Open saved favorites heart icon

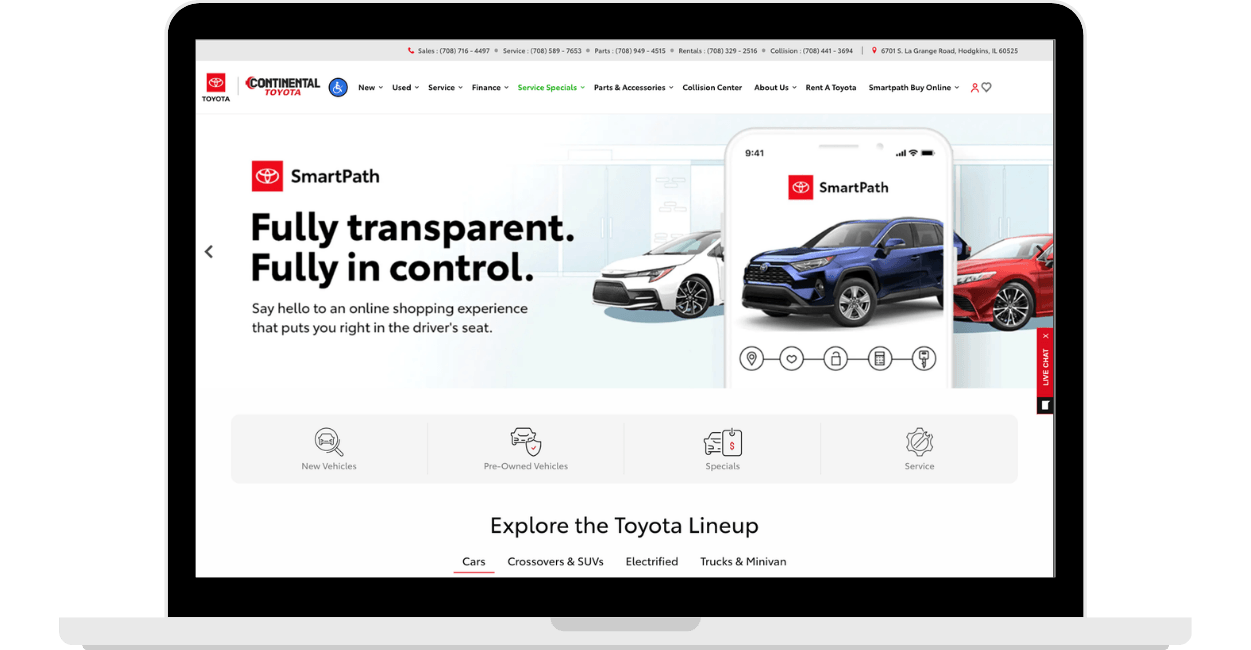point(986,88)
